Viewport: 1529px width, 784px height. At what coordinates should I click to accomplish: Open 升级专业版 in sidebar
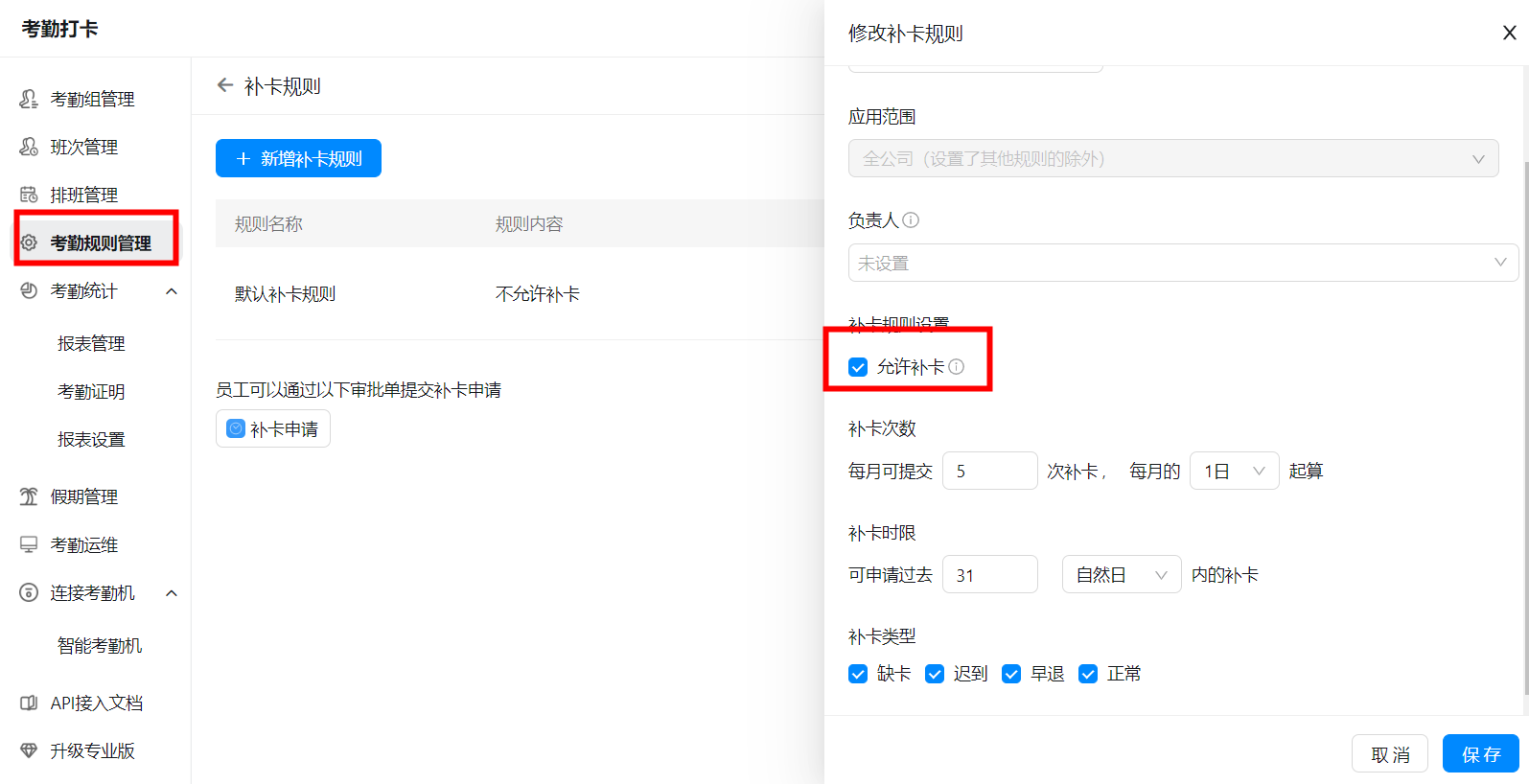(95, 750)
